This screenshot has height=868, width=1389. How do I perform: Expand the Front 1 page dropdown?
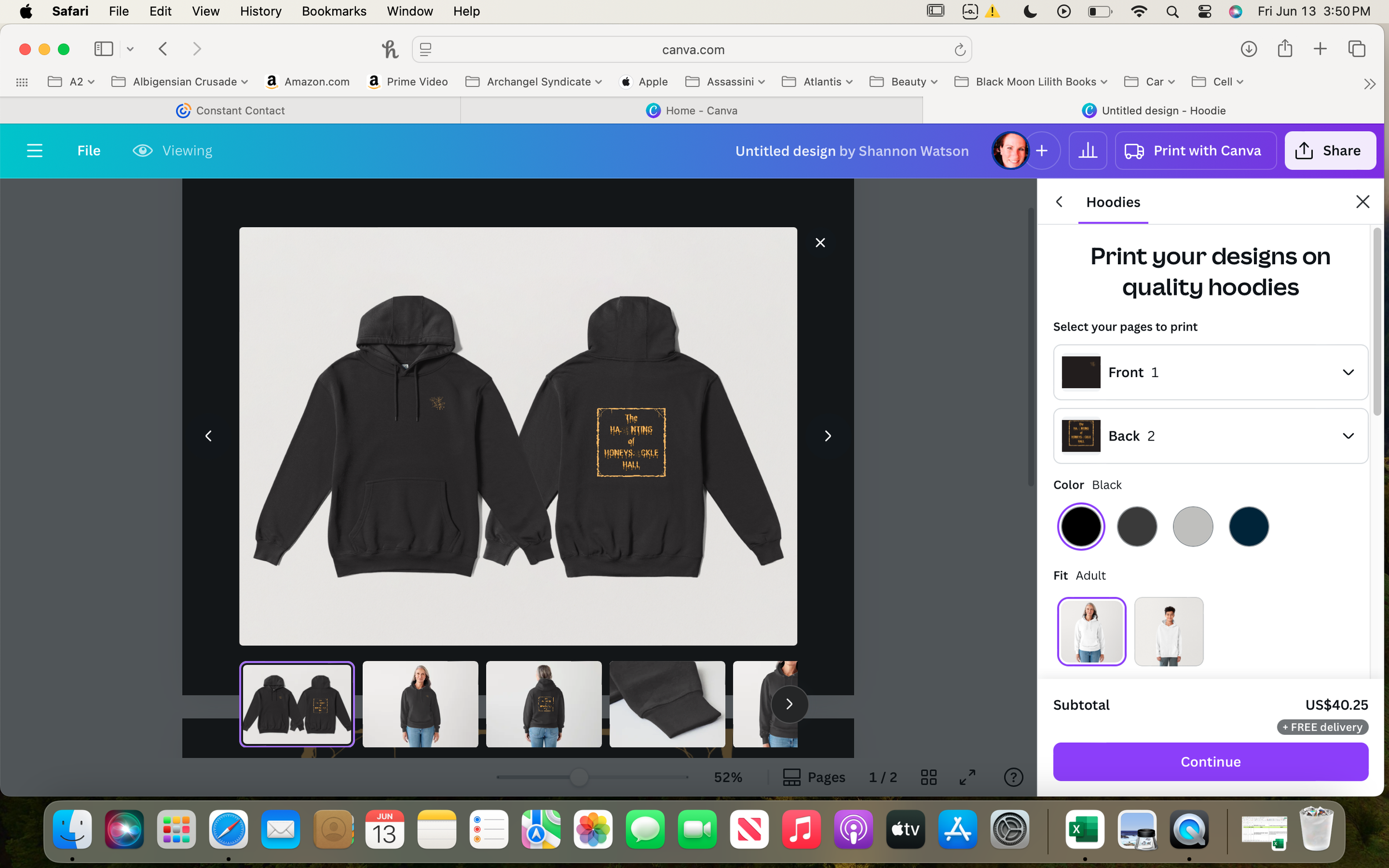click(x=1211, y=373)
